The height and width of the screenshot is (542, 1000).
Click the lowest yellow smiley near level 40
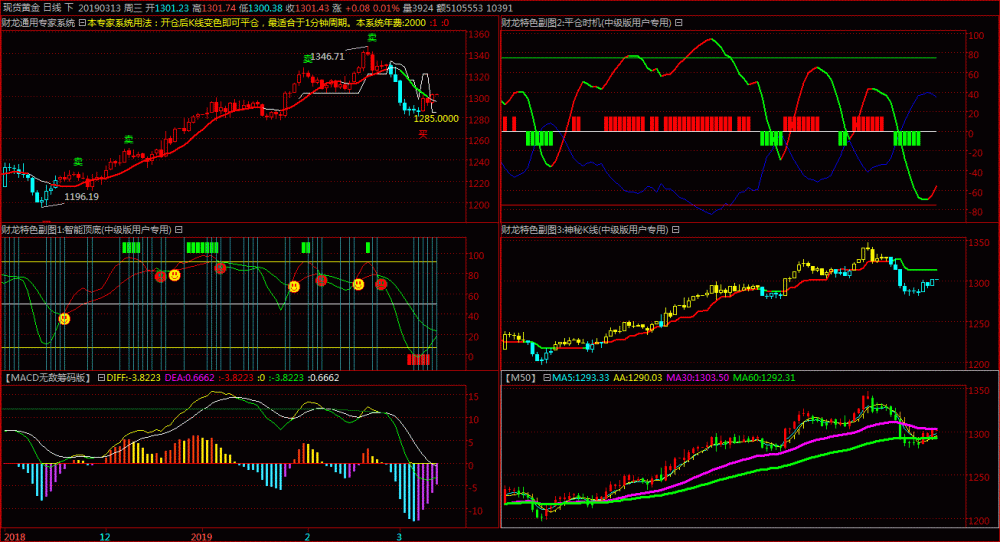coord(64,318)
